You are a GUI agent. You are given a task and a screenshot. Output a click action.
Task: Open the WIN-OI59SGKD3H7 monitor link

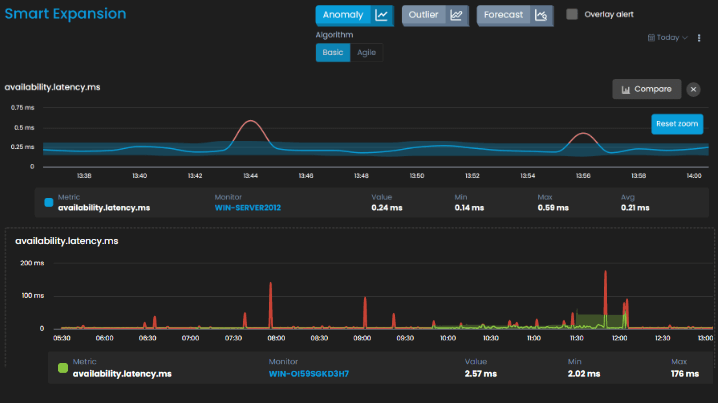309,373
